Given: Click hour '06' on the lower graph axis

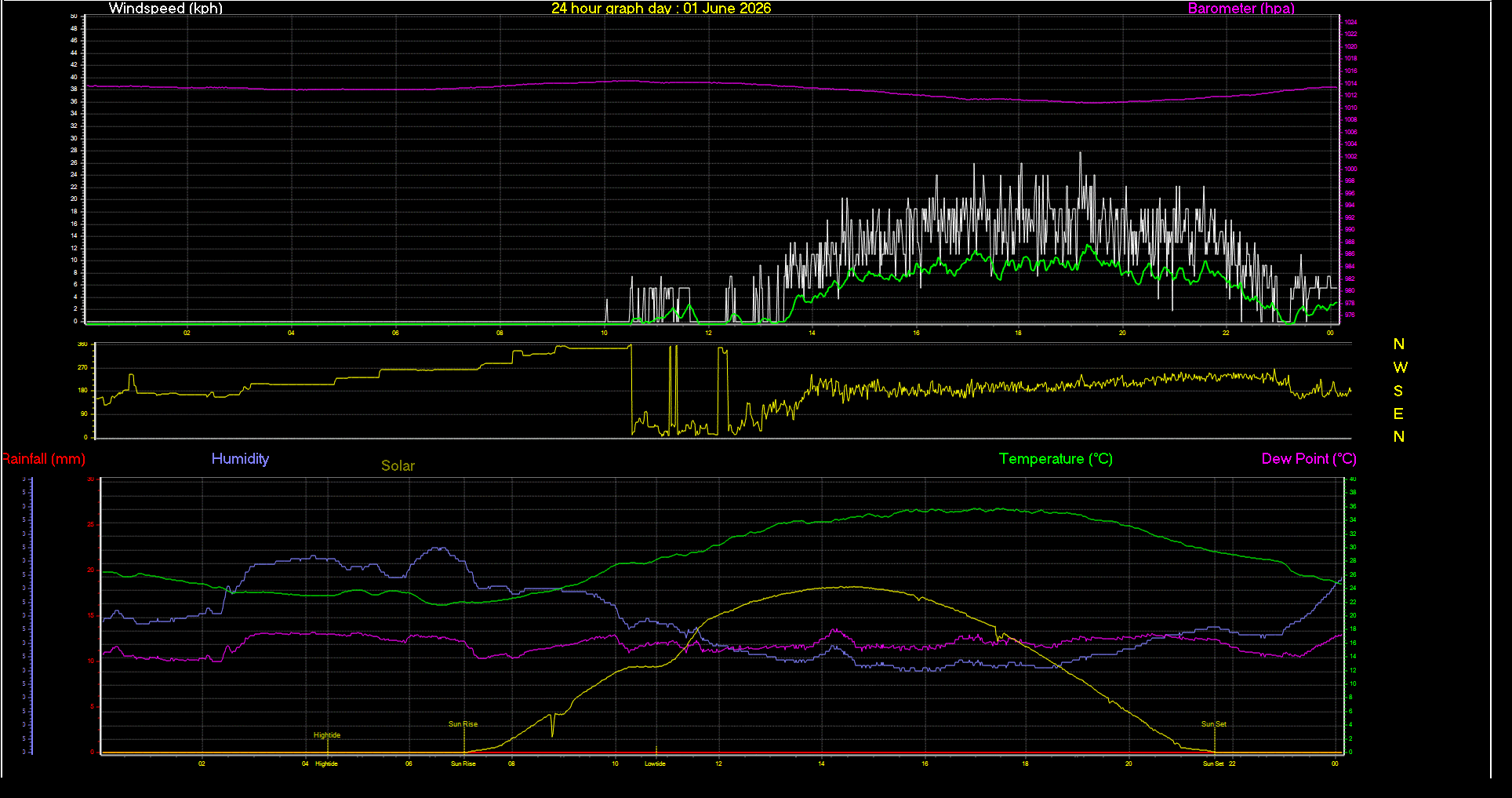Looking at the screenshot, I should coord(409,763).
